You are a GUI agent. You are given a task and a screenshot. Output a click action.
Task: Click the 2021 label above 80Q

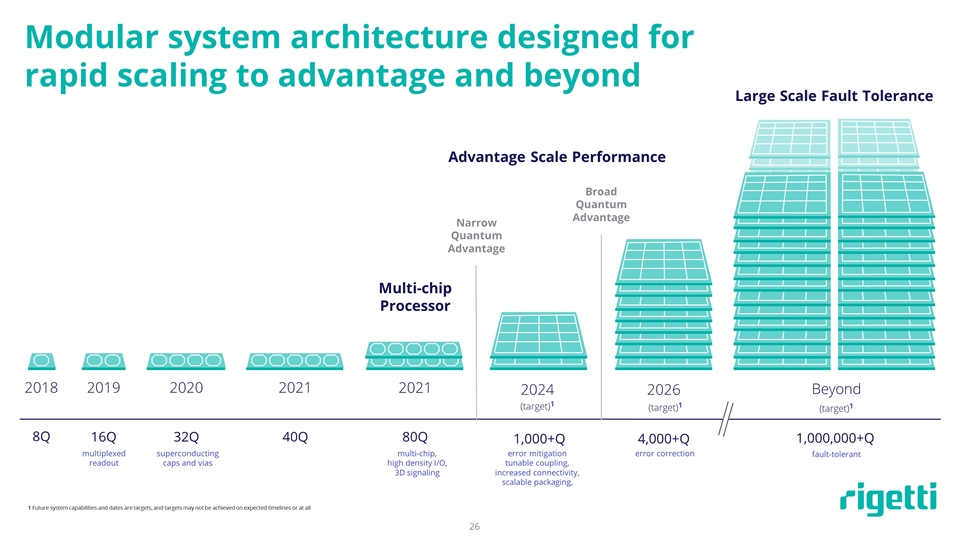point(414,388)
